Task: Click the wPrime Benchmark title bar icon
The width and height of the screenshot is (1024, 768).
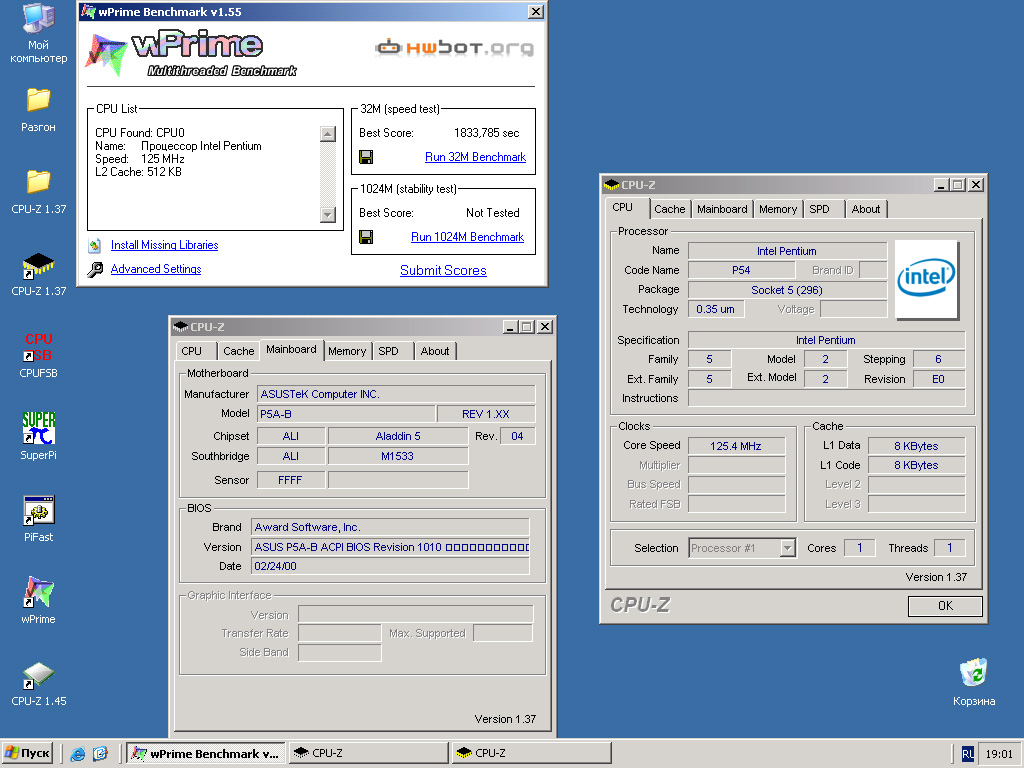Action: click(88, 12)
